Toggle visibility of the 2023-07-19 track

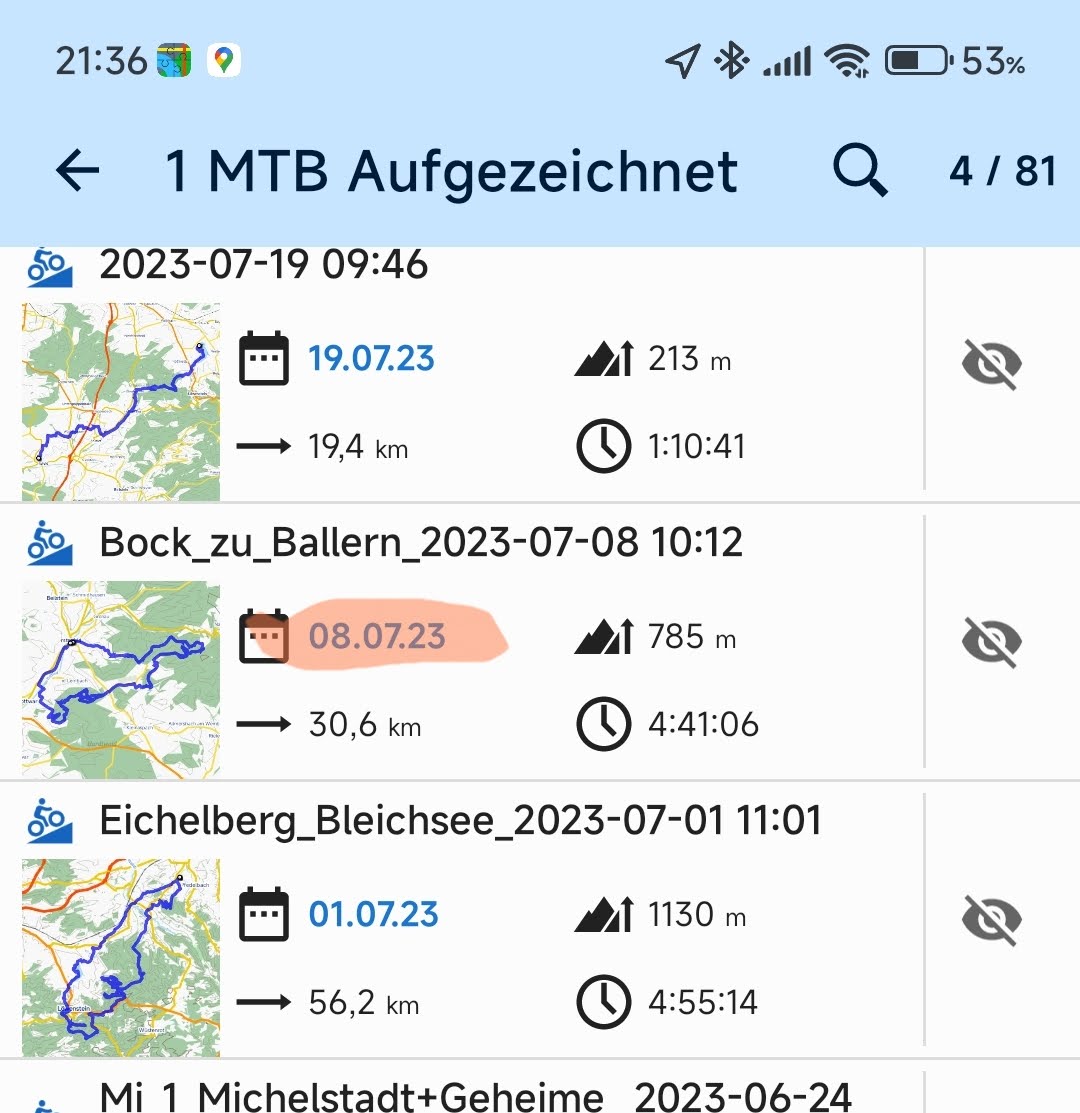click(991, 364)
